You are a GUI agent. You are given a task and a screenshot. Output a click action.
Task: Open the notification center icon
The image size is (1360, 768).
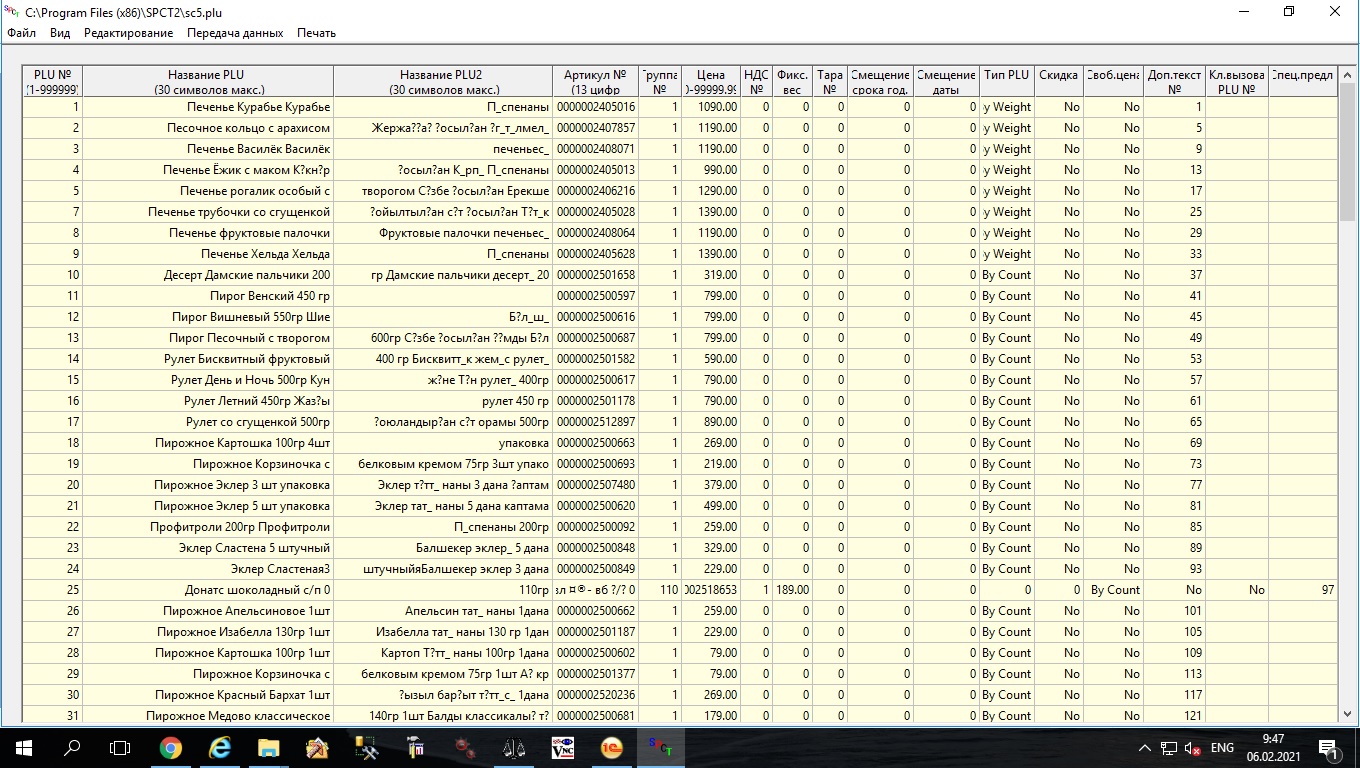pos(1329,748)
